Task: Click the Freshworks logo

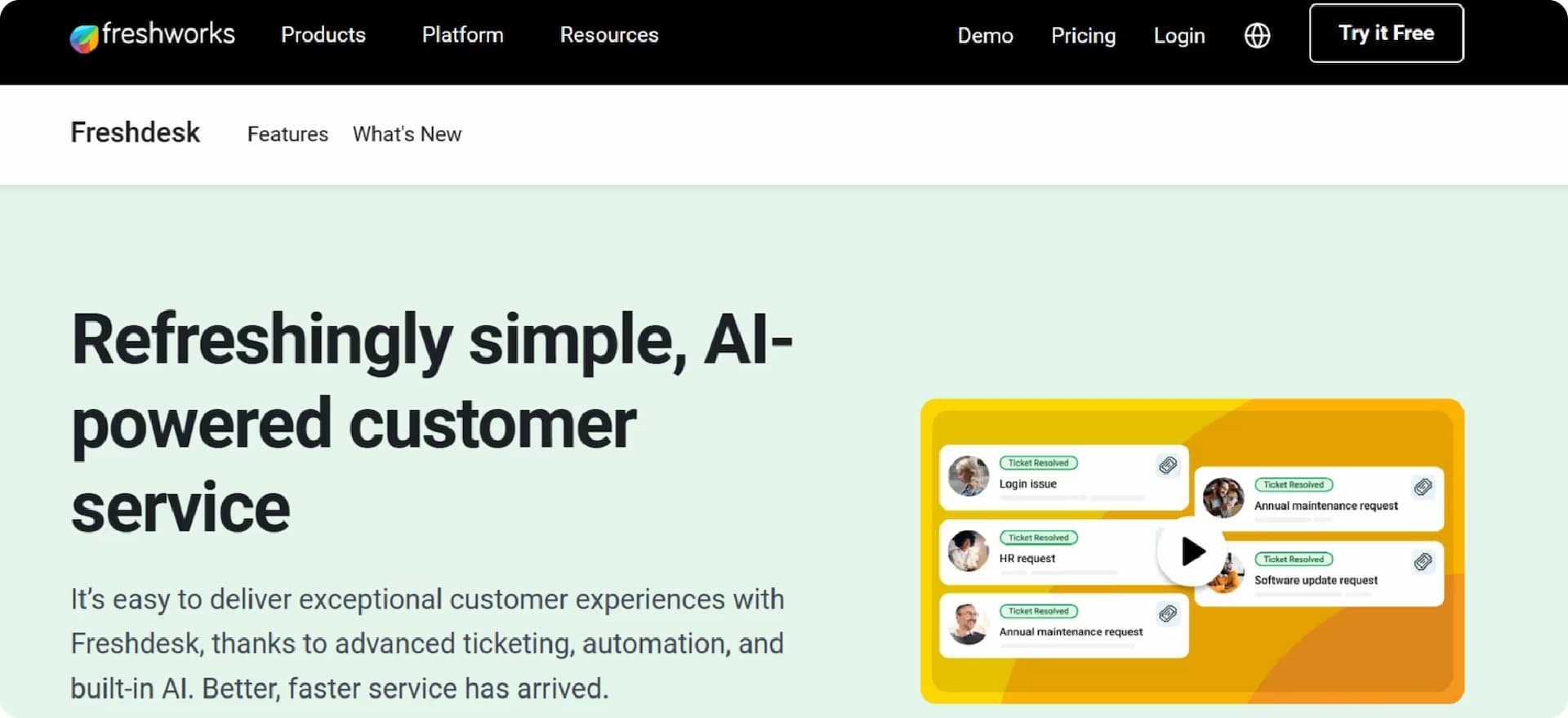Action: (x=153, y=35)
